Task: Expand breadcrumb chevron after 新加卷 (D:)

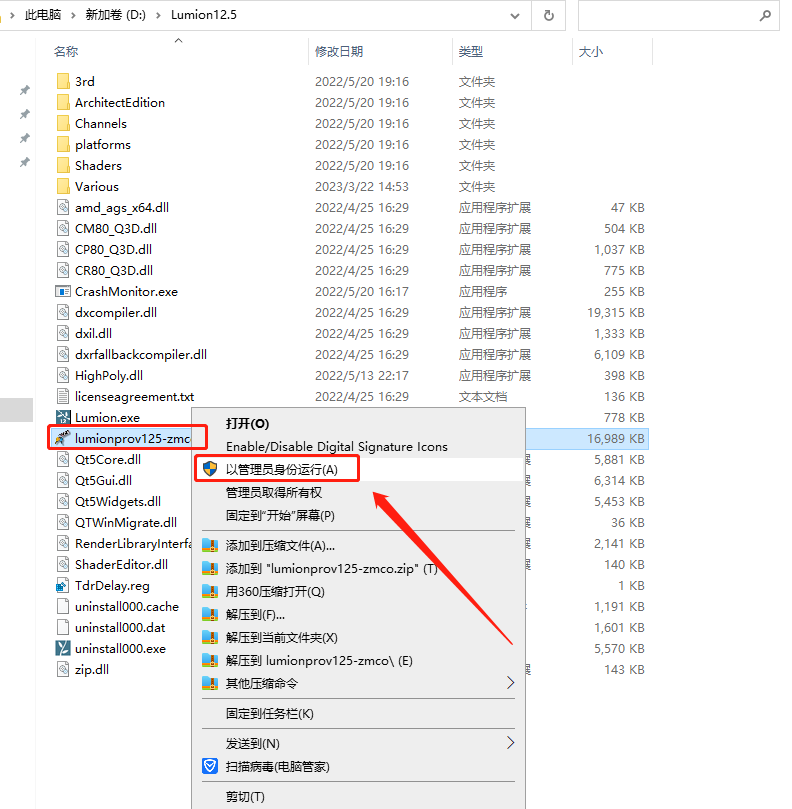Action: (x=158, y=15)
